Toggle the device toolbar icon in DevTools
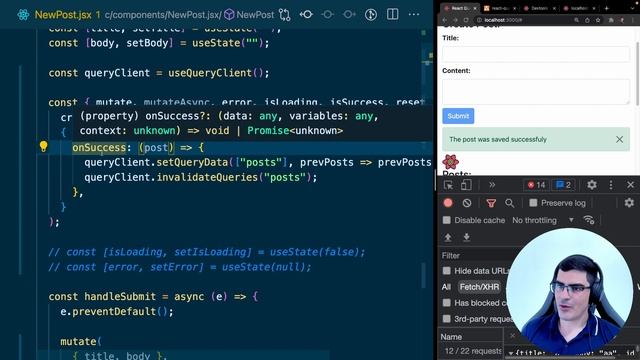 466,185
